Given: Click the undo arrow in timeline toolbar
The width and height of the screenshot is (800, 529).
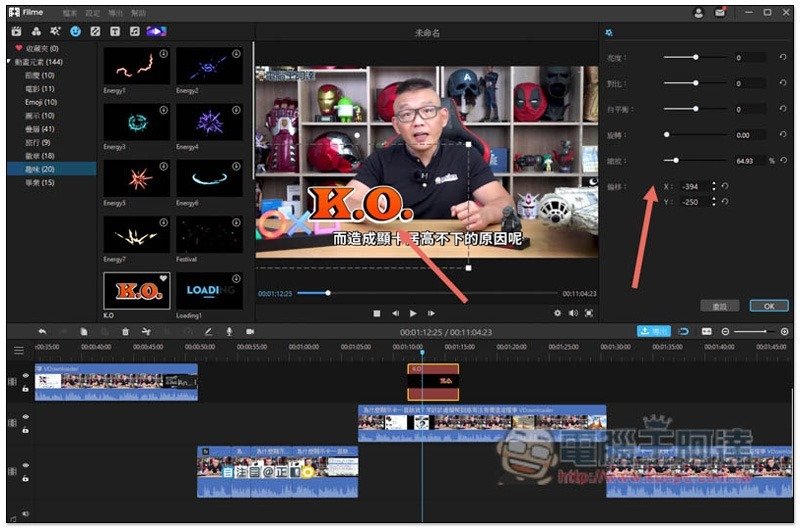Looking at the screenshot, I should (42, 331).
